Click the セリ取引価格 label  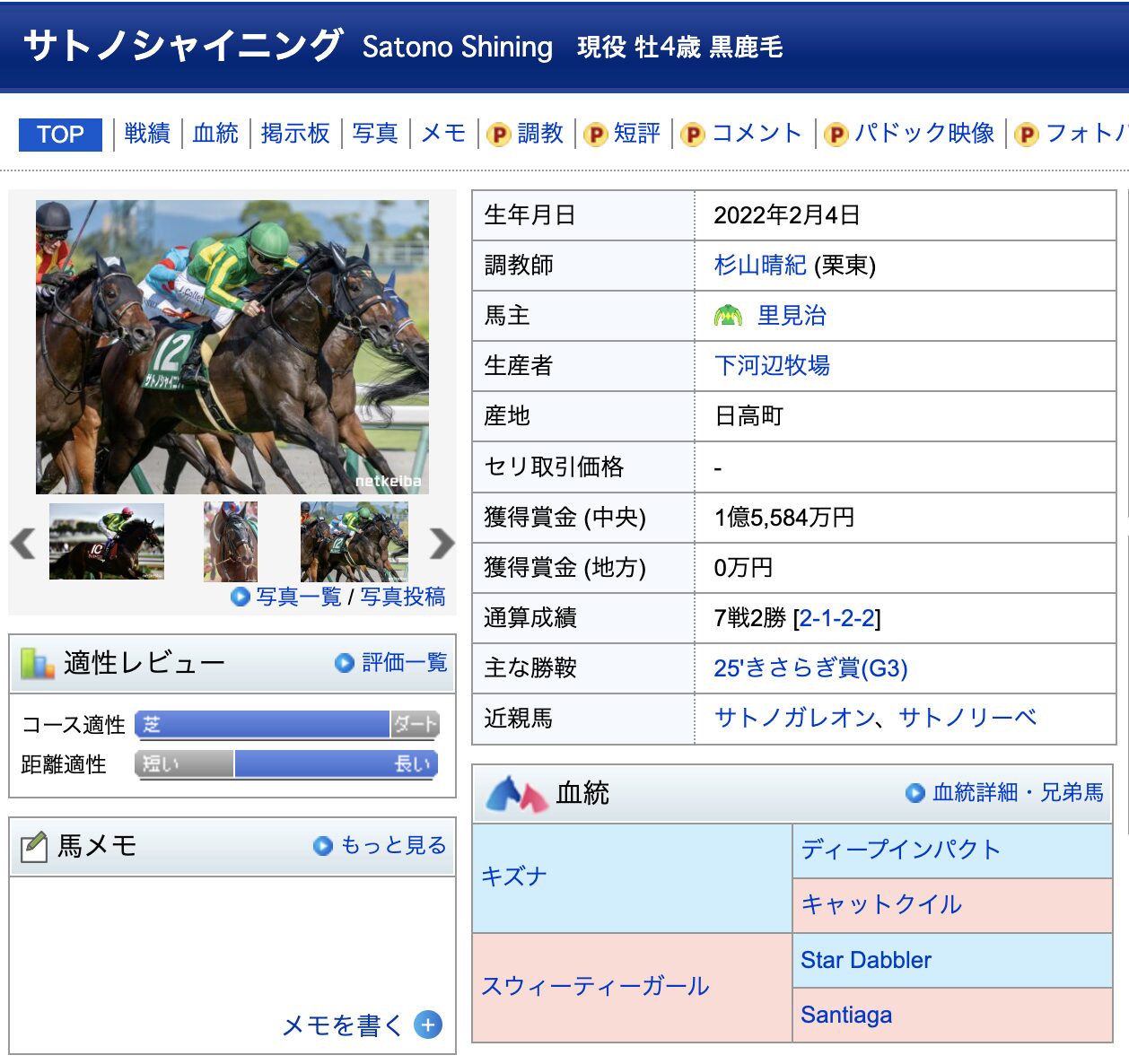click(x=554, y=467)
